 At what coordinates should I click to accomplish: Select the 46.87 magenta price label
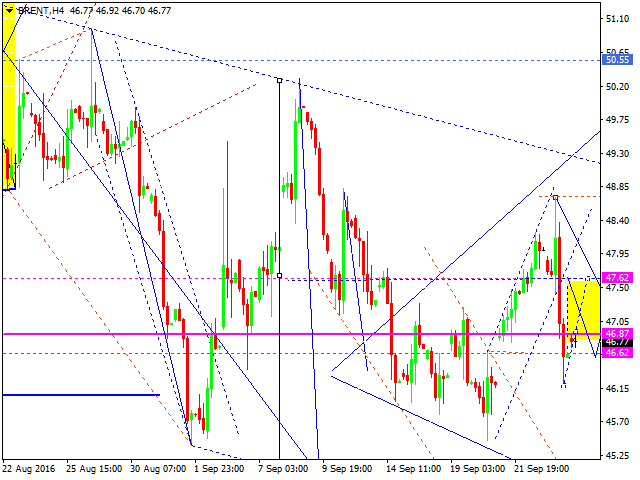[618, 333]
